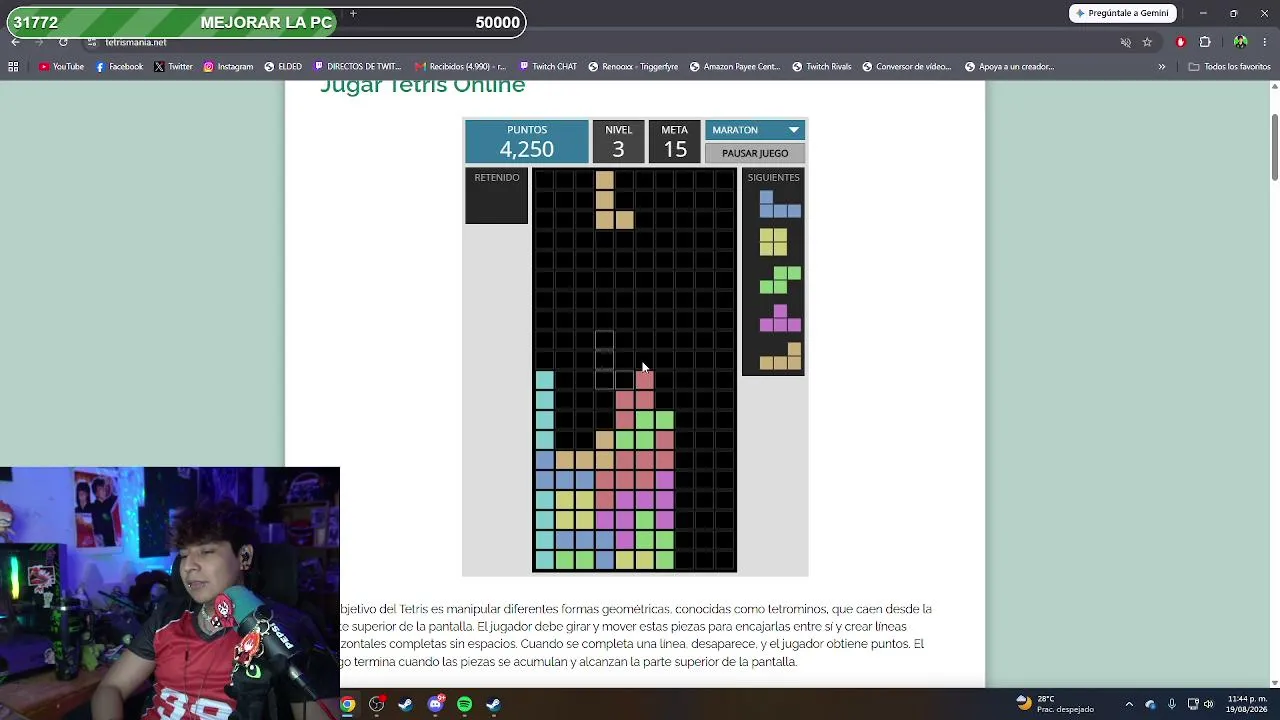Go back using browser back arrow
The height and width of the screenshot is (720, 1280).
15,42
